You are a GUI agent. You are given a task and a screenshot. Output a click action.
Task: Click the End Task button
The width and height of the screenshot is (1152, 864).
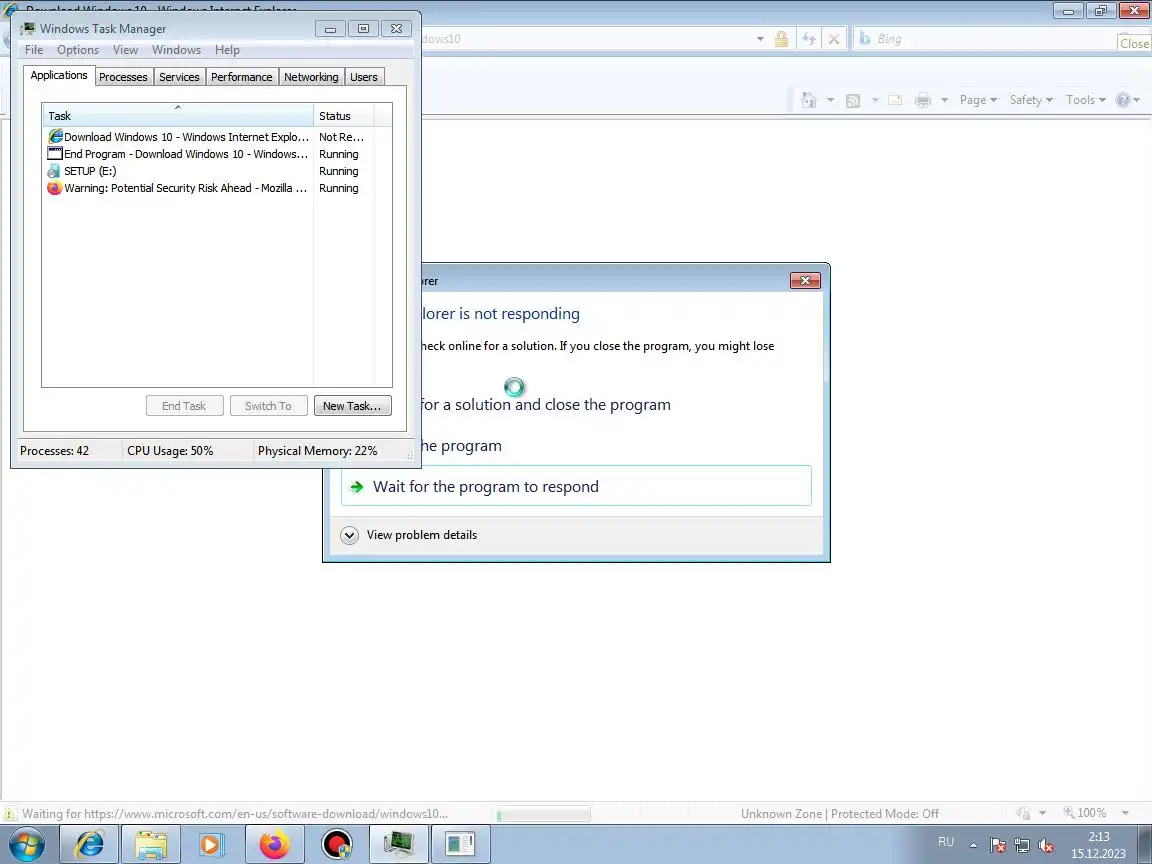184,406
